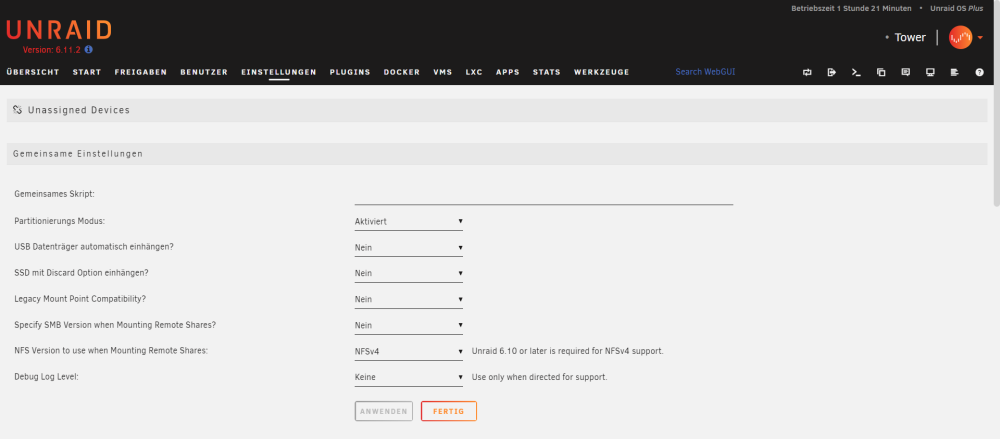Open the NFS Version dropdown showing NFSv4
This screenshot has width=1000, height=439.
tap(409, 351)
